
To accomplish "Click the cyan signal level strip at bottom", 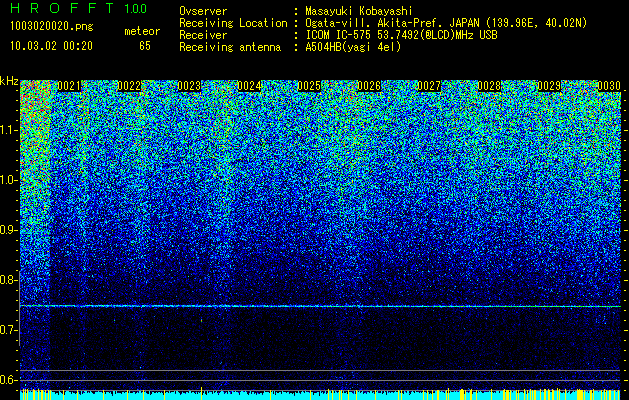I will click(x=321, y=395).
